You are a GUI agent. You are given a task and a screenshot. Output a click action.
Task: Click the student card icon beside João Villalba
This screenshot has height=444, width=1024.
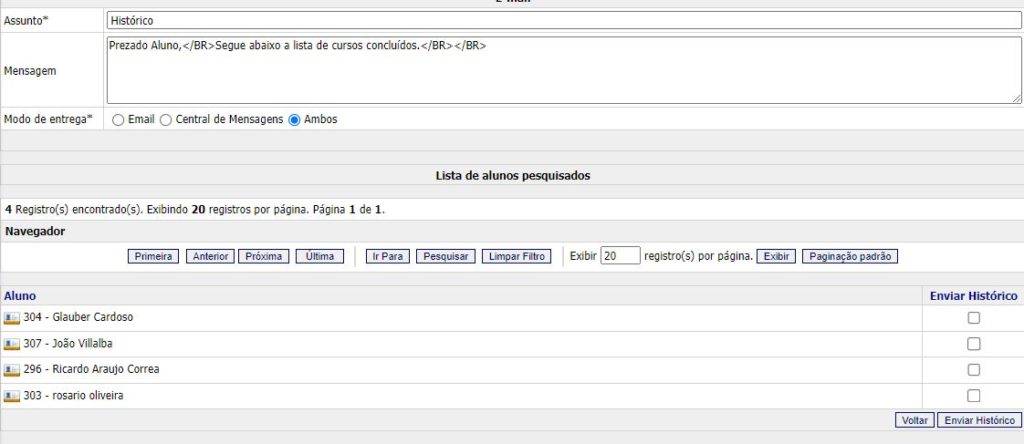pos(12,344)
